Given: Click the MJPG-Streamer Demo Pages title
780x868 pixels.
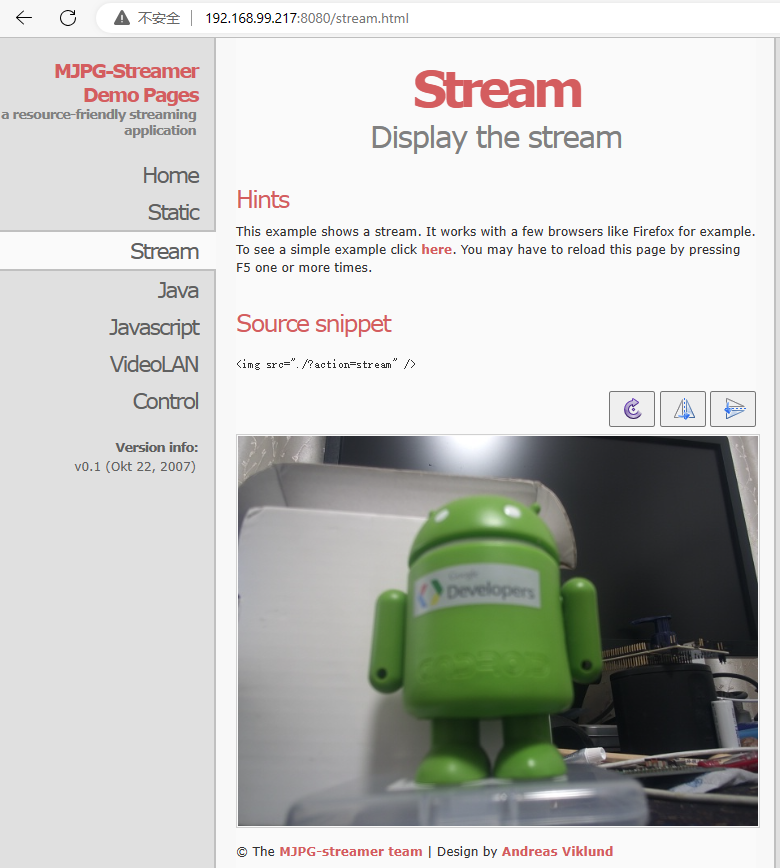Looking at the screenshot, I should click(x=127, y=83).
